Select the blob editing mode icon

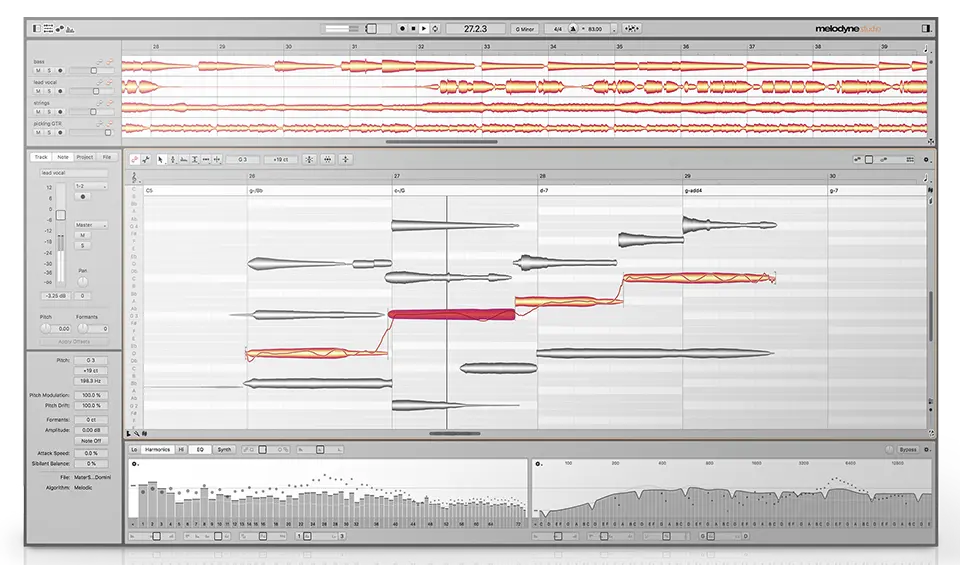pos(135,159)
